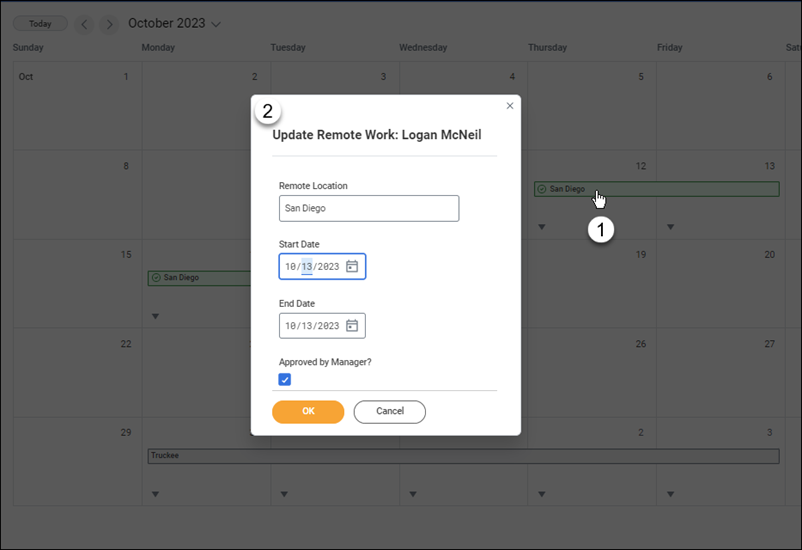Expand Friday October 13 day arrow
802x550 pixels.
[671, 227]
